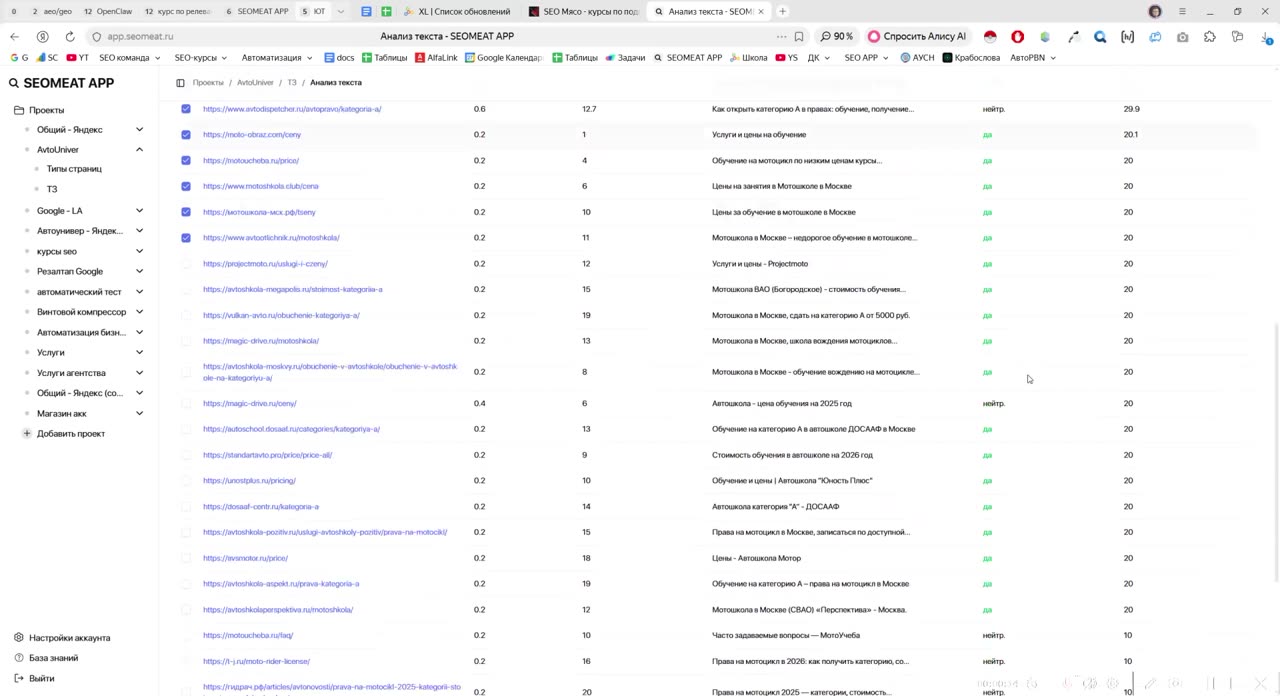The image size is (1280, 696).
Task: Click the Проекты folder icon in the sidebar
Action: pyautogui.click(x=19, y=110)
